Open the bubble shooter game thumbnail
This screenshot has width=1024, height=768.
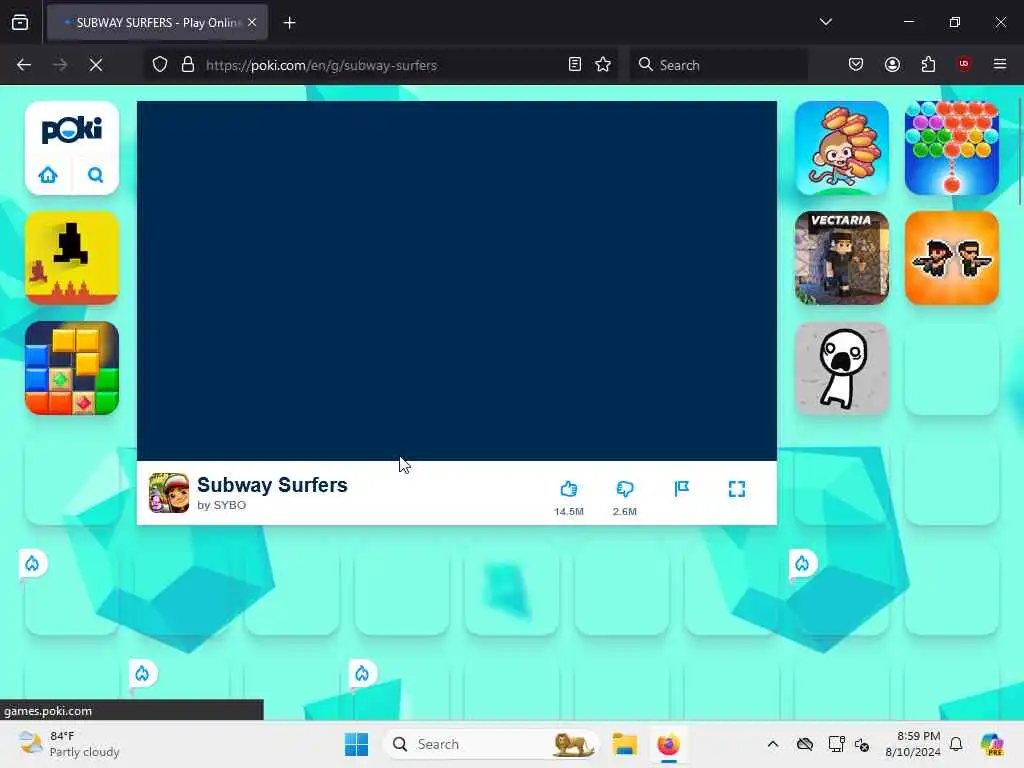coord(952,148)
